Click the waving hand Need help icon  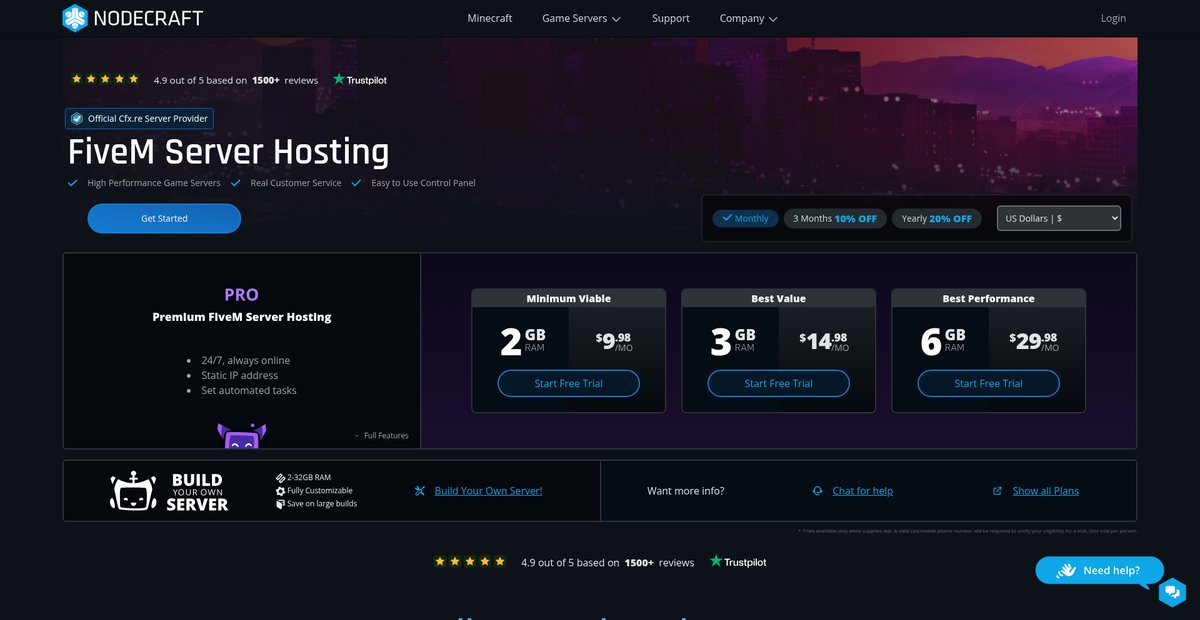pyautogui.click(x=1066, y=570)
